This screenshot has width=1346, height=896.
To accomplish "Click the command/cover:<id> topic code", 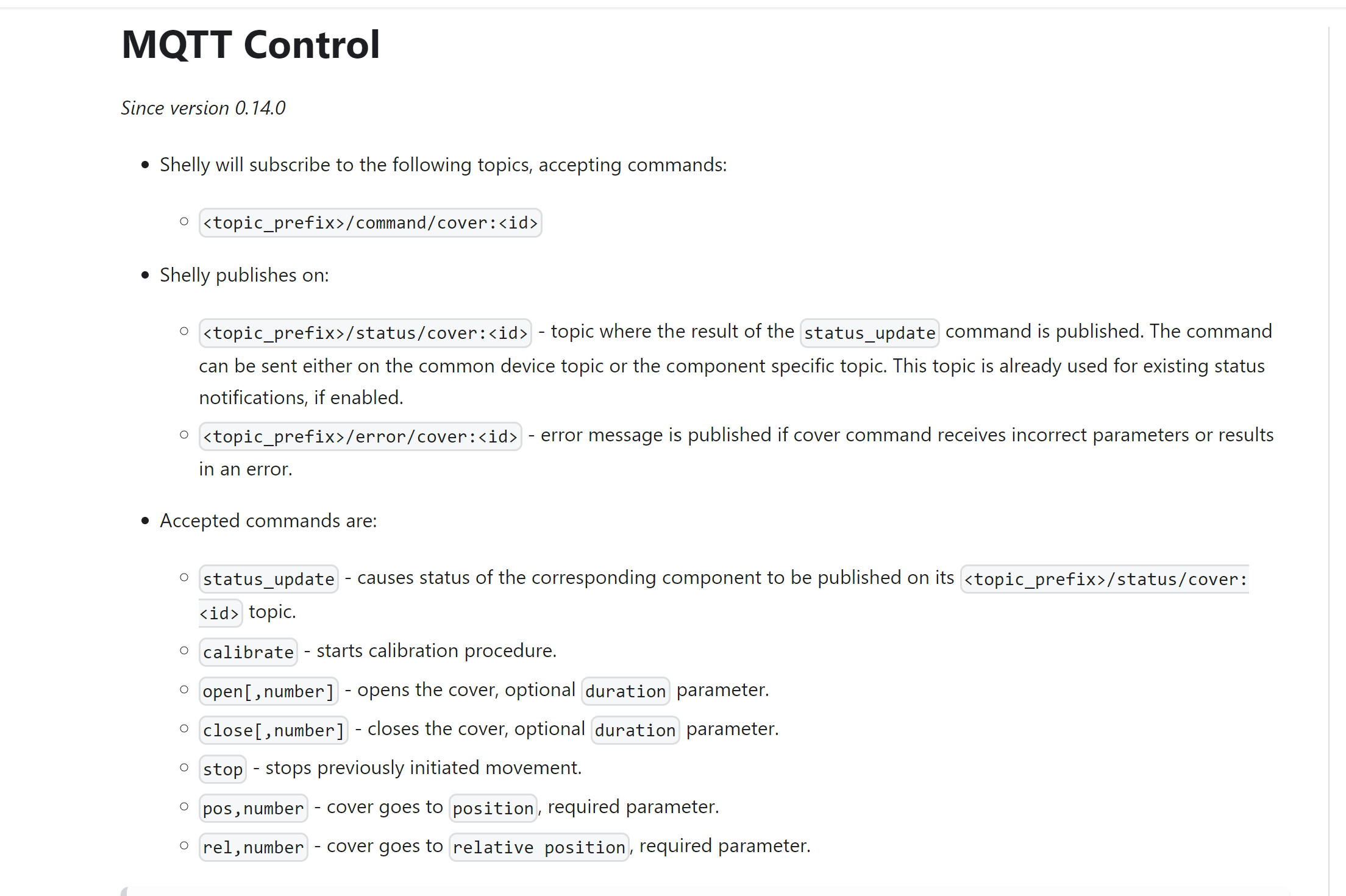I will tap(370, 223).
